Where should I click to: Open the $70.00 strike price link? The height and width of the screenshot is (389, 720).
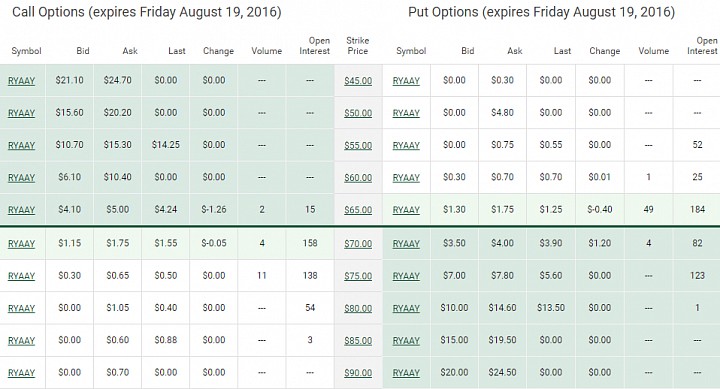pyautogui.click(x=358, y=244)
